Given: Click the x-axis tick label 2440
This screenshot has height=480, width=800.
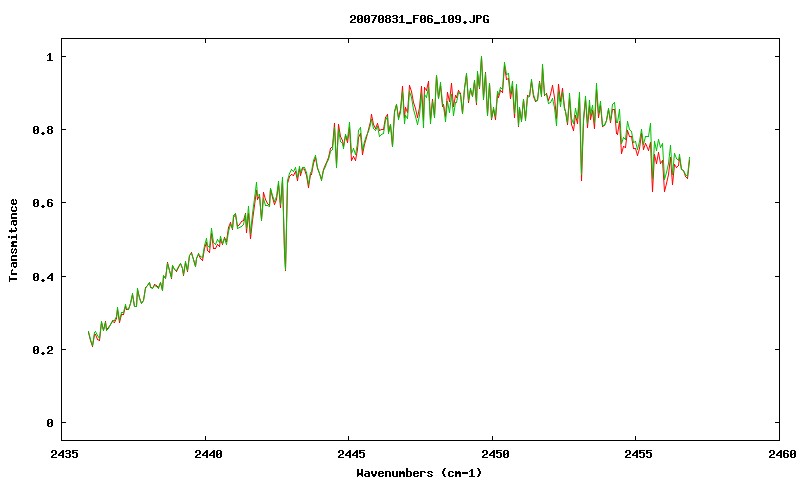Looking at the screenshot, I should (208, 454).
